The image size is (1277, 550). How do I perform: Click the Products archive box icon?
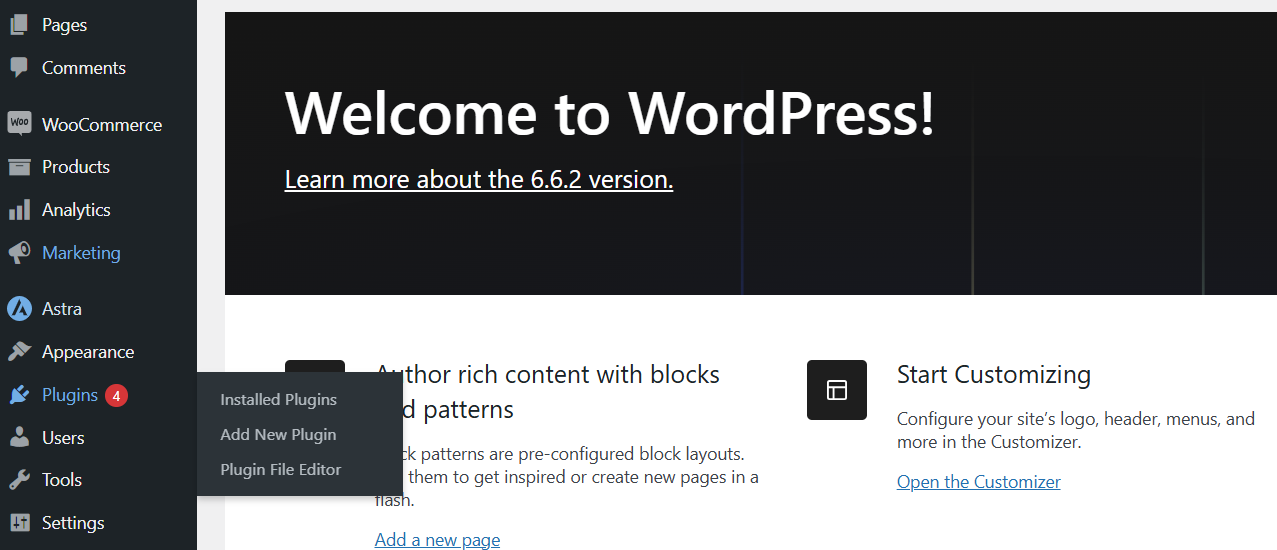pyautogui.click(x=19, y=167)
